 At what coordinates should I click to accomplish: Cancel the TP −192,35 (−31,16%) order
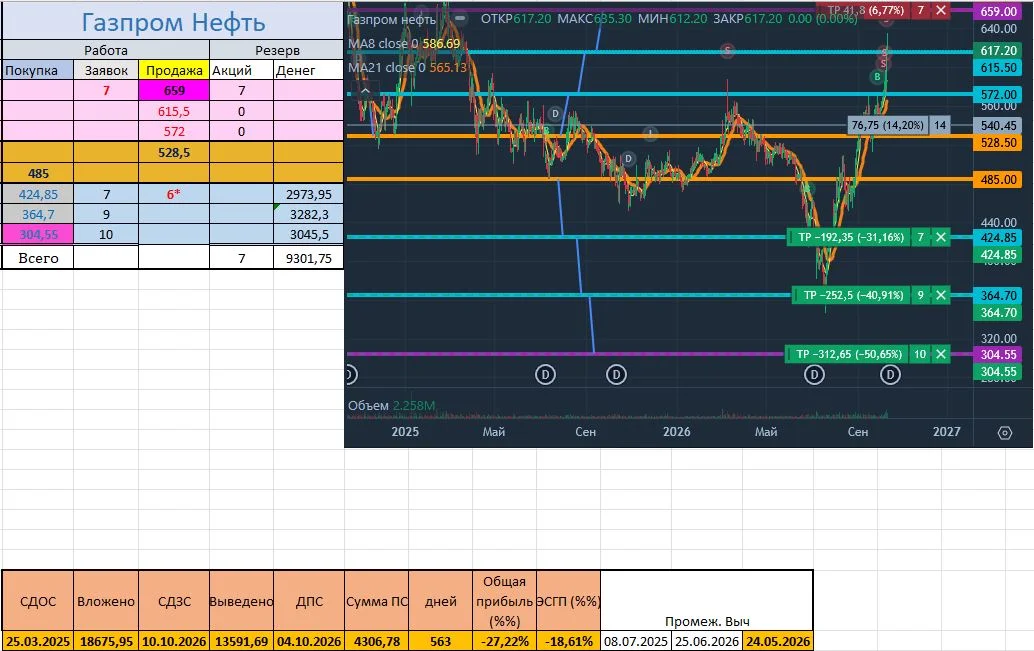pos(941,237)
